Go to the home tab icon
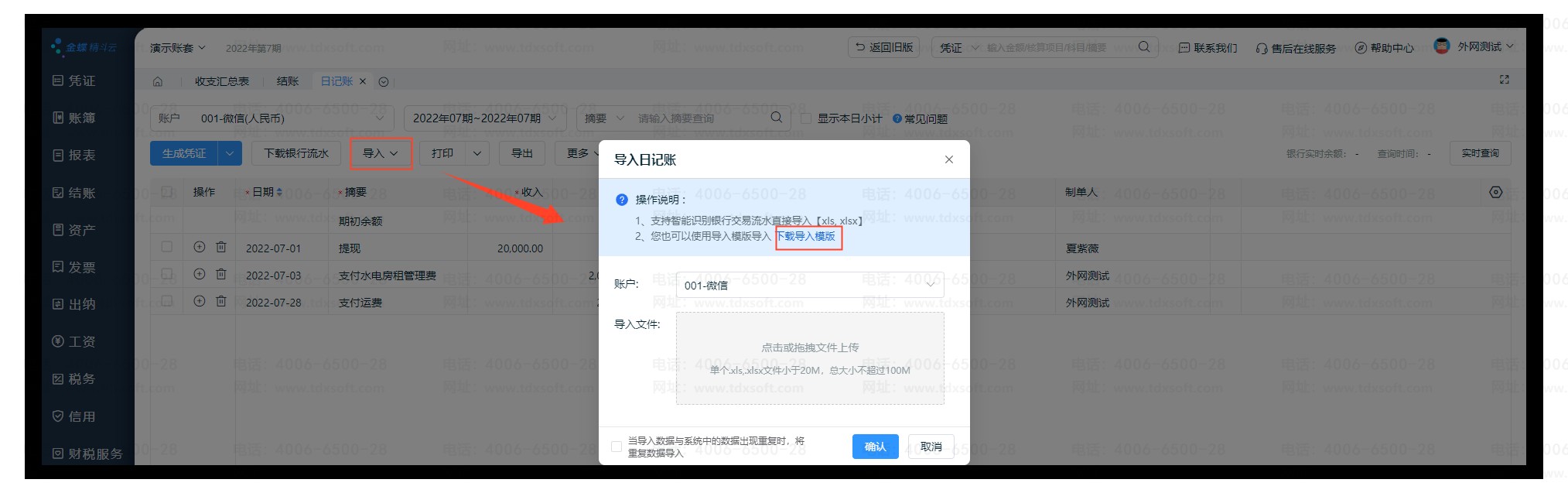This screenshot has width=1568, height=493. coord(158,81)
